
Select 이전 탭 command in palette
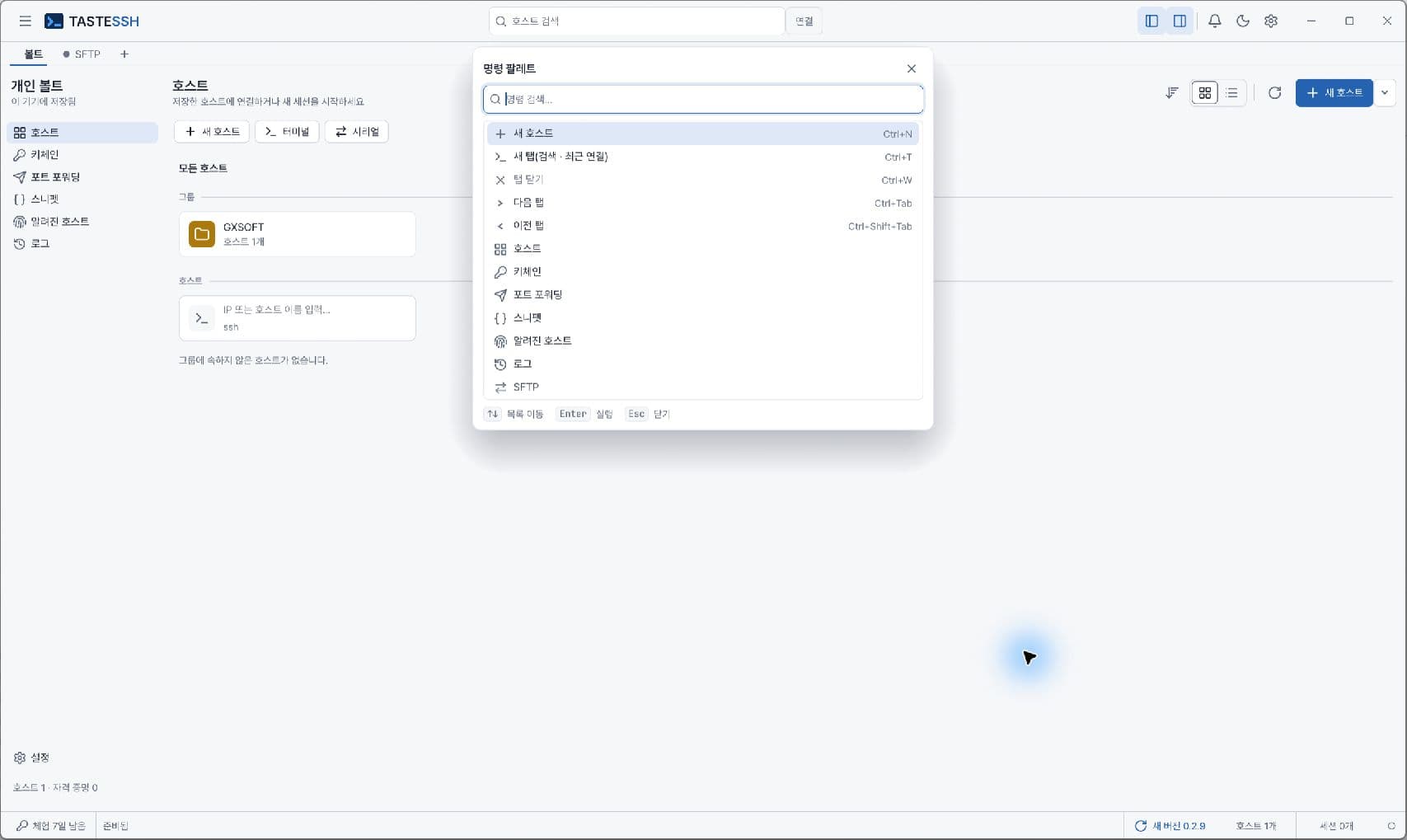(x=703, y=226)
